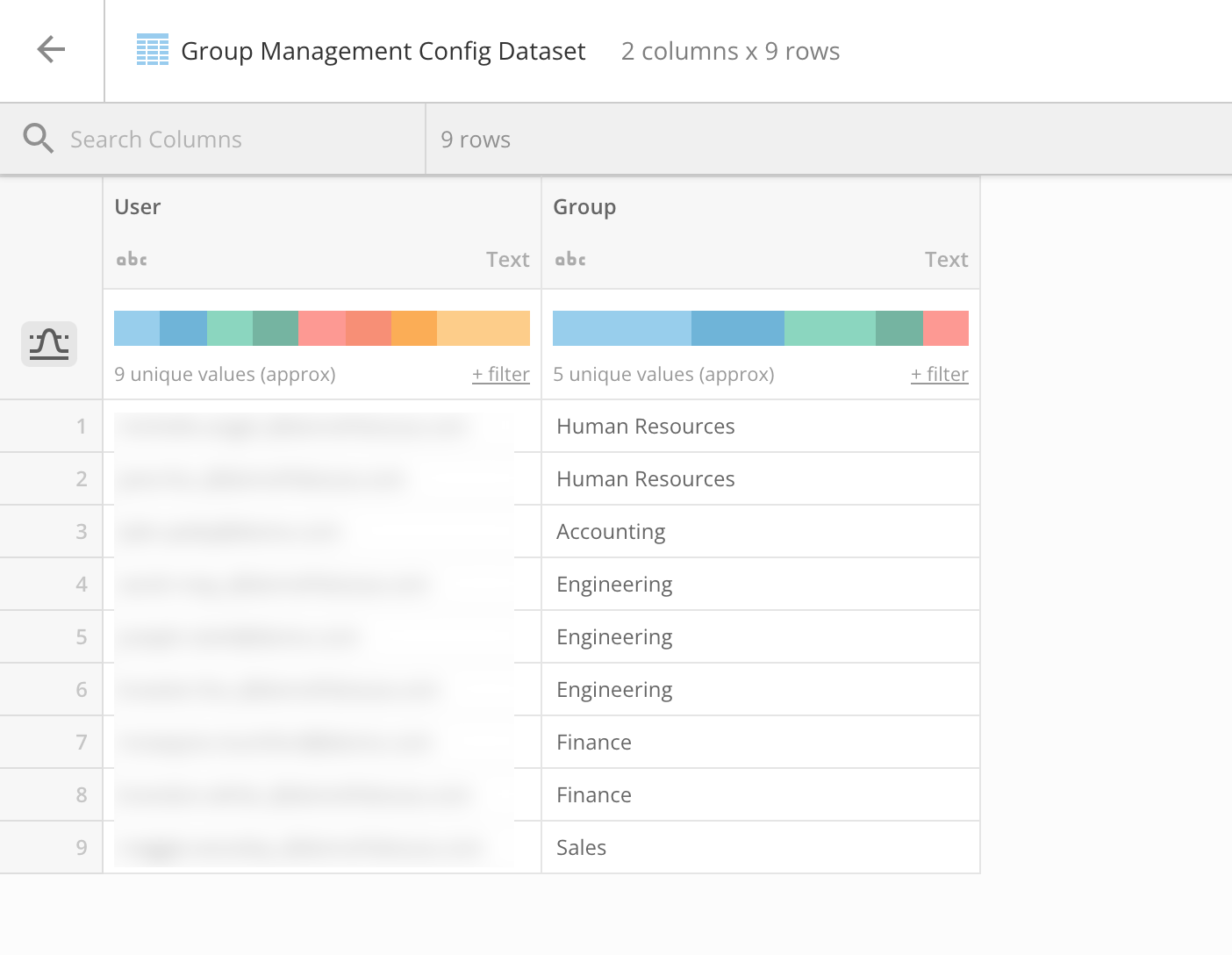The image size is (1232, 955).
Task: Click the Group column header
Action: pyautogui.click(x=584, y=207)
